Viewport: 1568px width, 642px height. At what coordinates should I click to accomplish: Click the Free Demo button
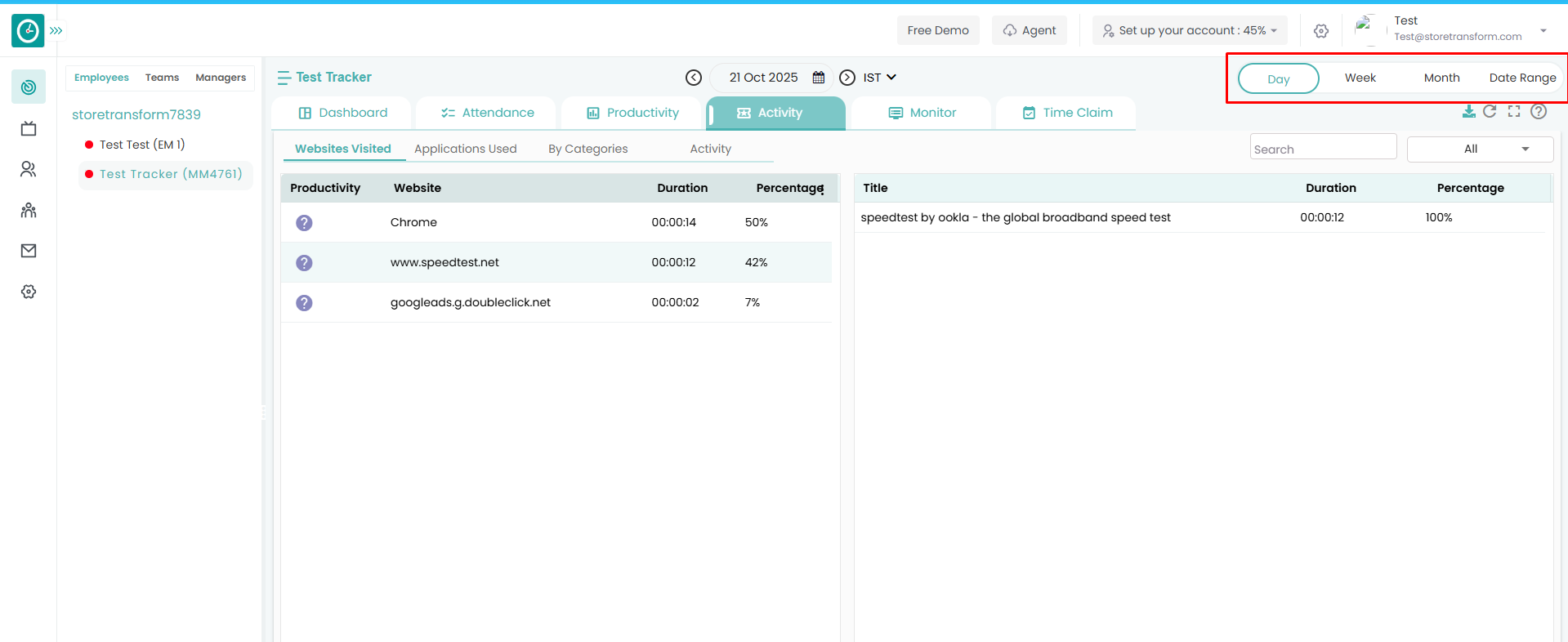(938, 31)
